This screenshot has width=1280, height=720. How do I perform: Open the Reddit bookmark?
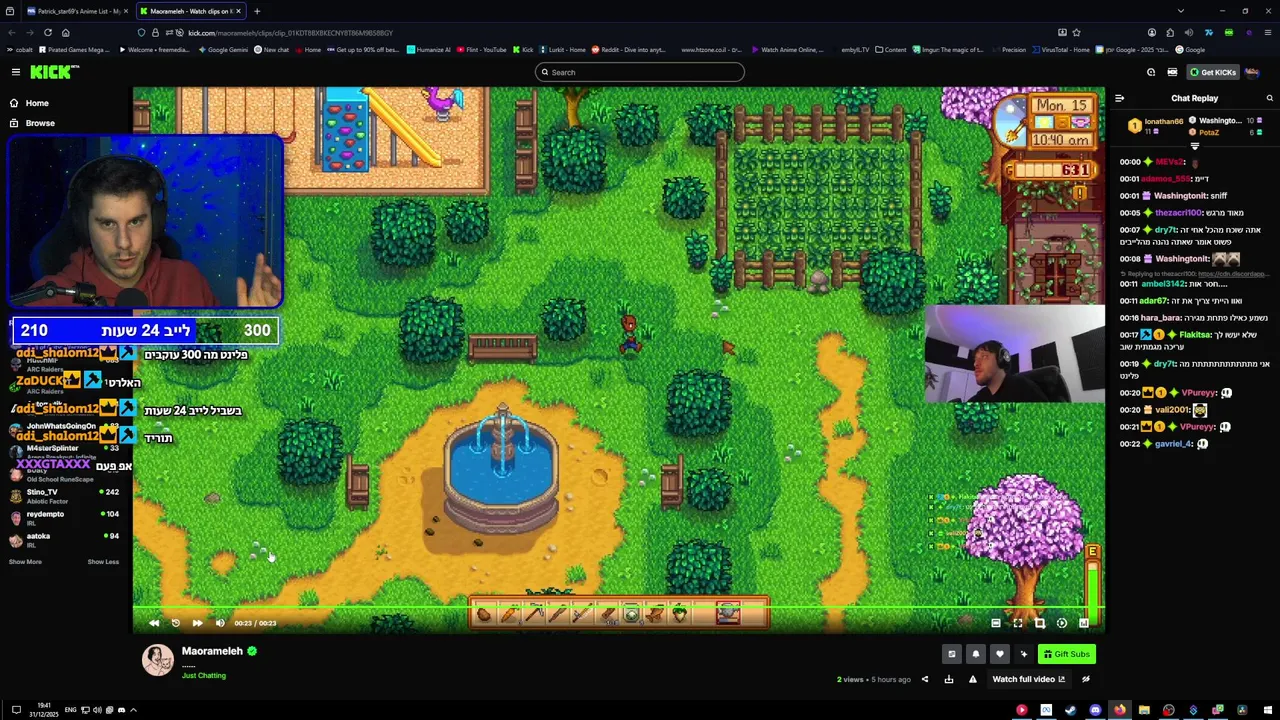point(628,49)
